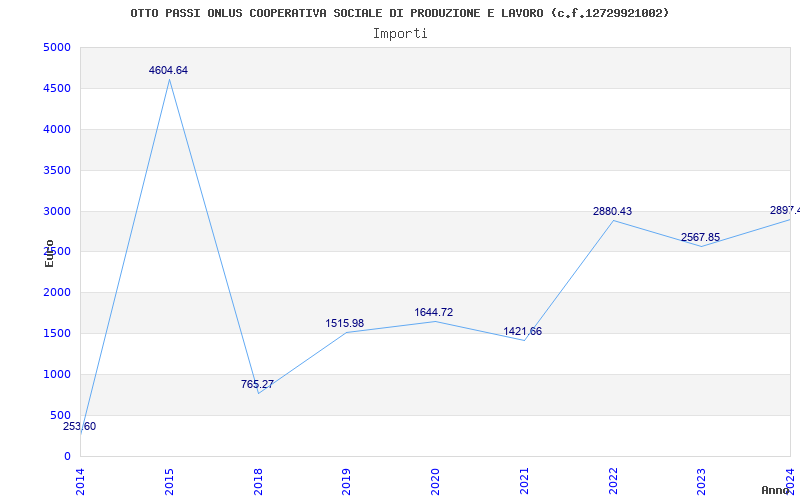800x500 pixels.
Task: Select data label 253.60
Action: coord(80,427)
